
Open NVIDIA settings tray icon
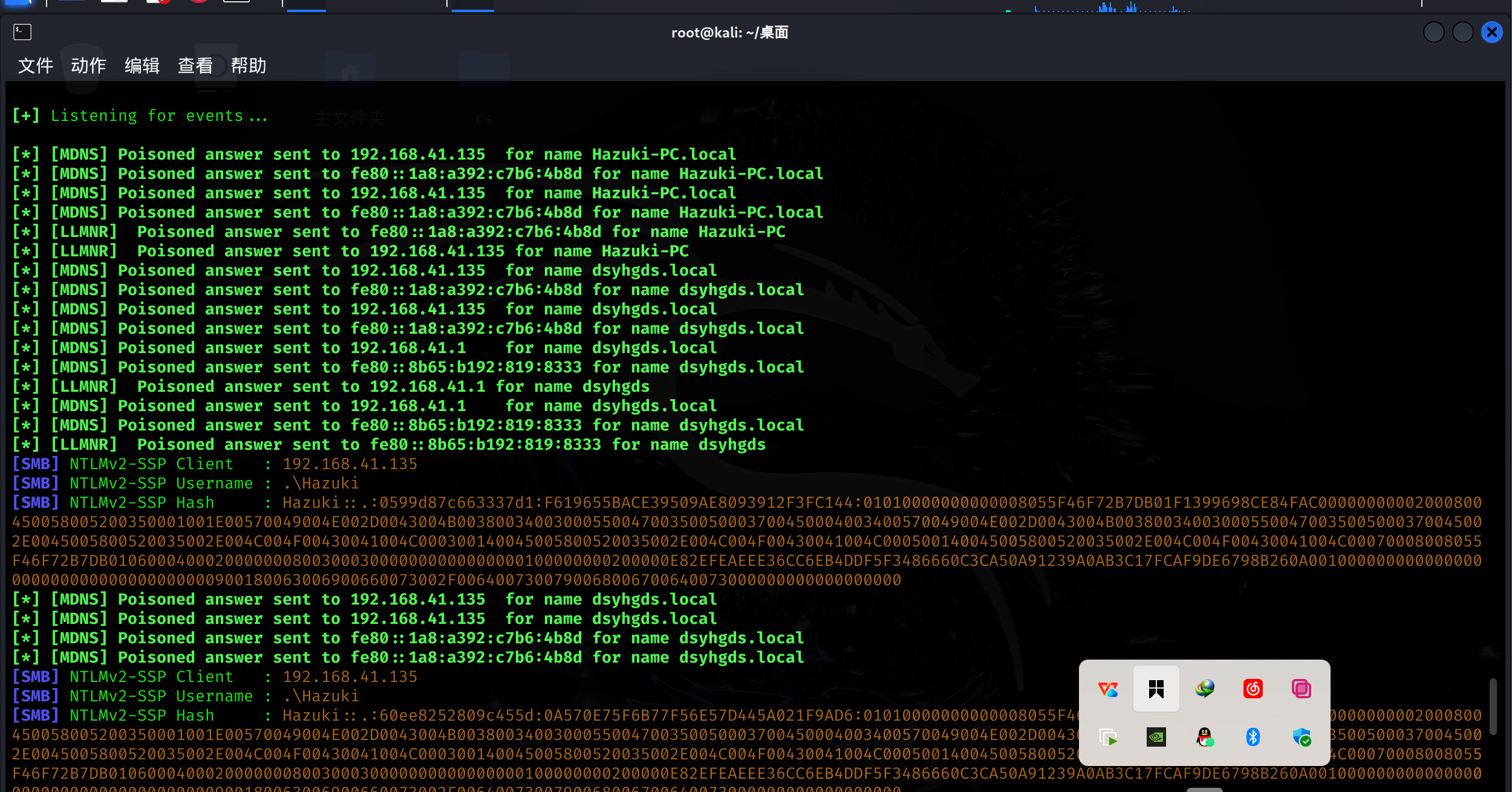(x=1156, y=737)
